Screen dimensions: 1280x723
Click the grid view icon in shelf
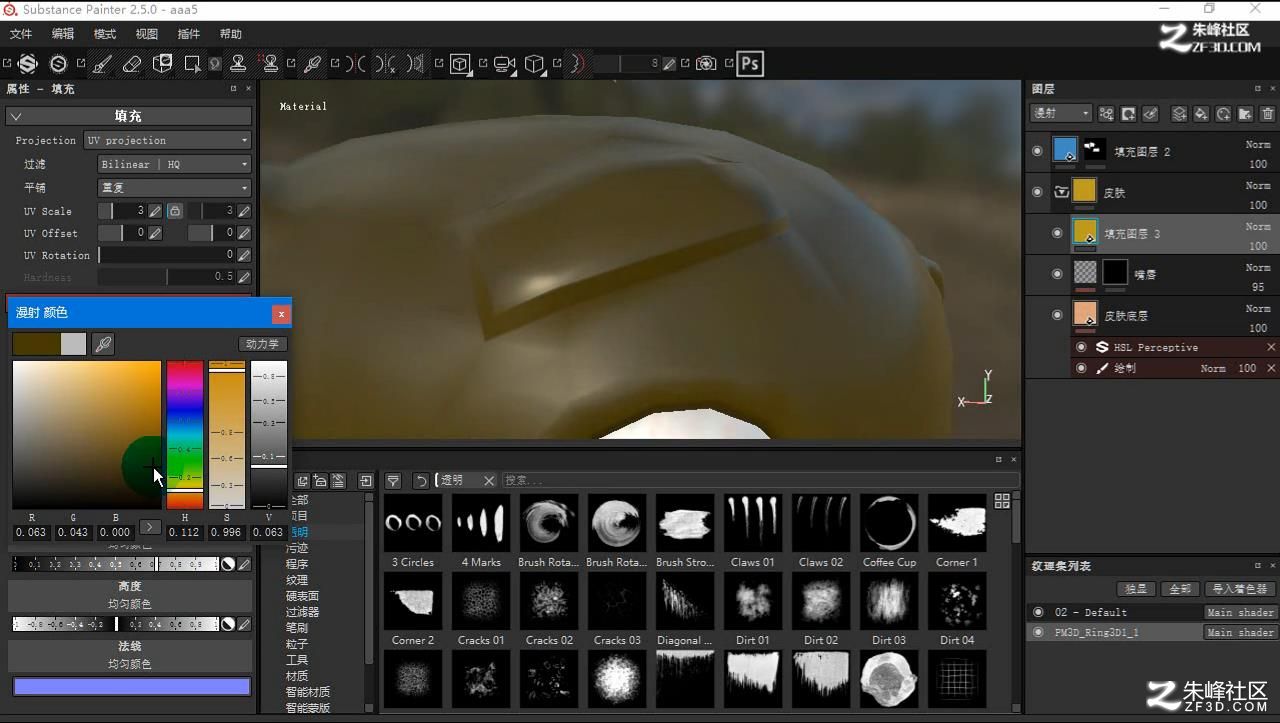1002,501
